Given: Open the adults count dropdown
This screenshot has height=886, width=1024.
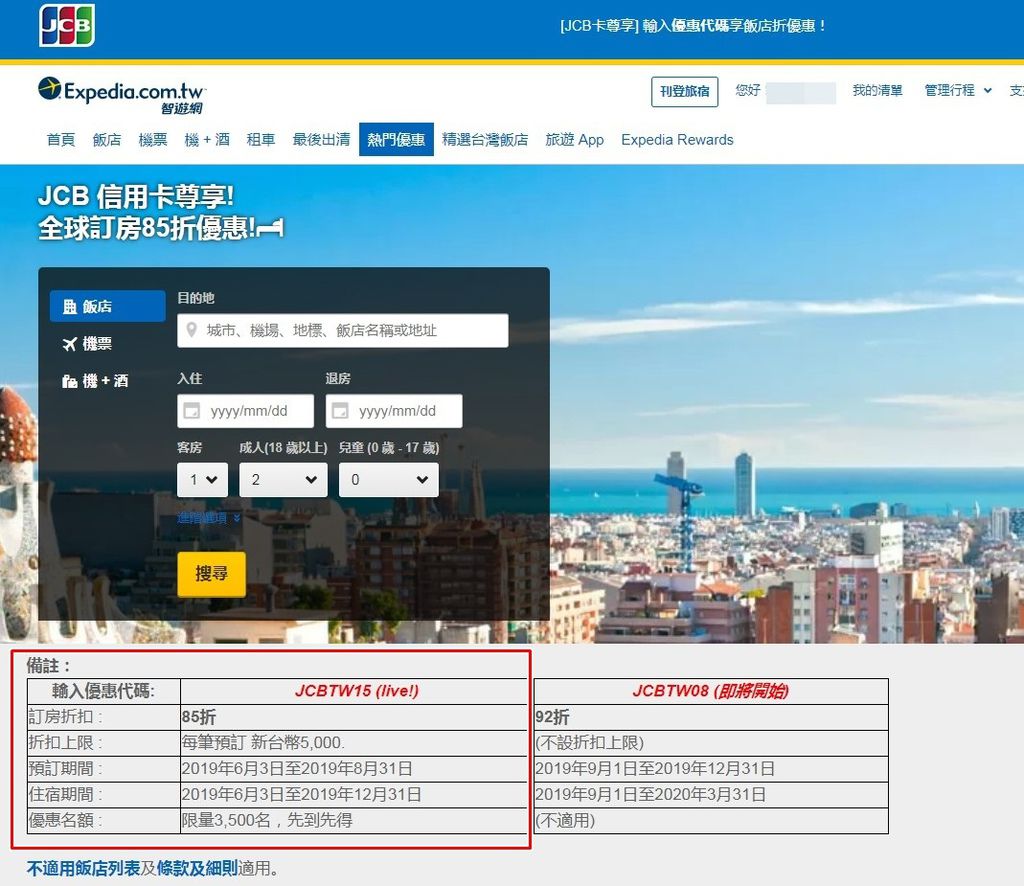Looking at the screenshot, I should pyautogui.click(x=283, y=480).
